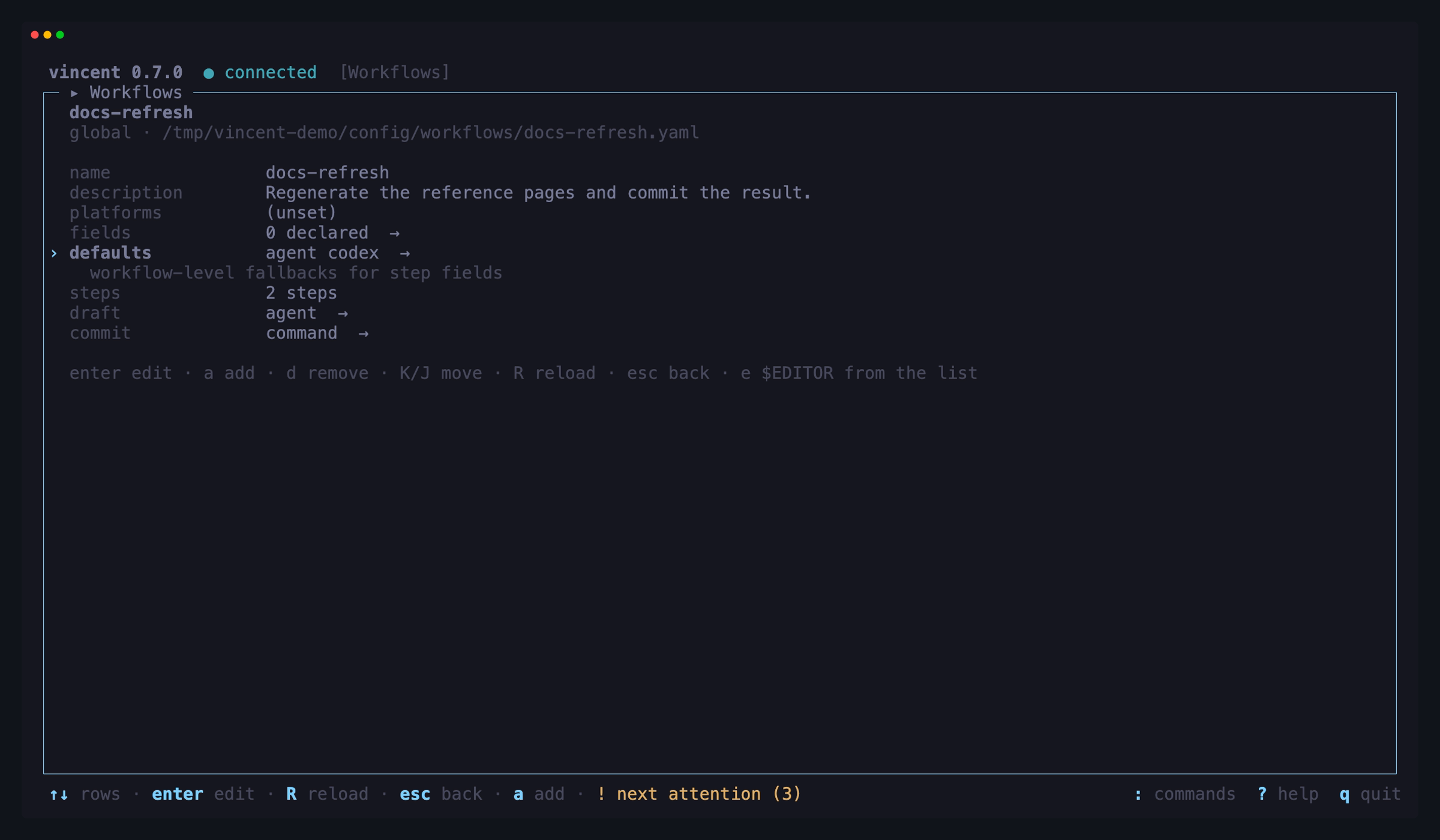This screenshot has height=840, width=1440.
Task: Open the ': commands' palette
Action: 1184,794
